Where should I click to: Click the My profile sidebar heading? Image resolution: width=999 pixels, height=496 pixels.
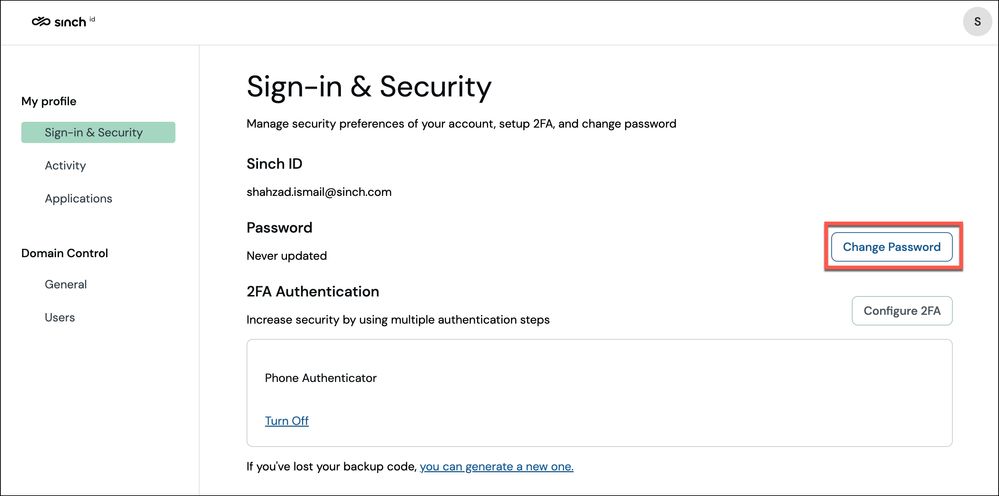point(49,101)
